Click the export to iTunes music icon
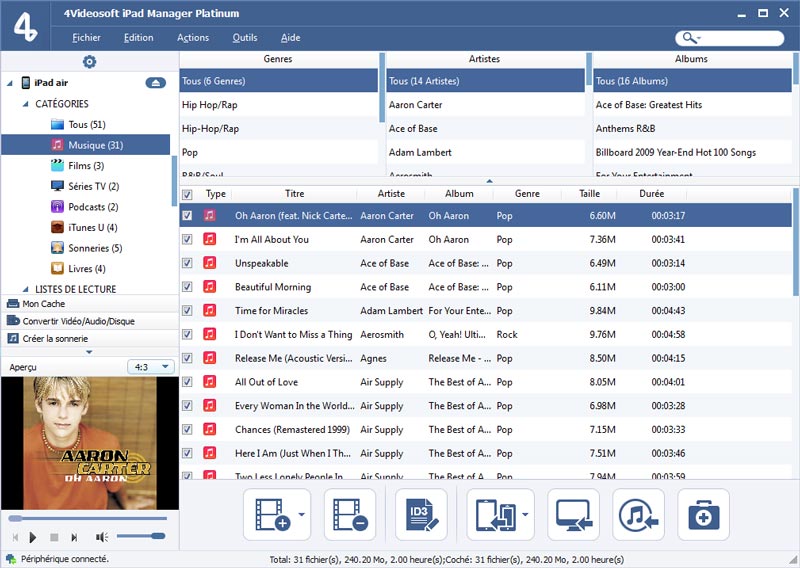 pos(639,515)
